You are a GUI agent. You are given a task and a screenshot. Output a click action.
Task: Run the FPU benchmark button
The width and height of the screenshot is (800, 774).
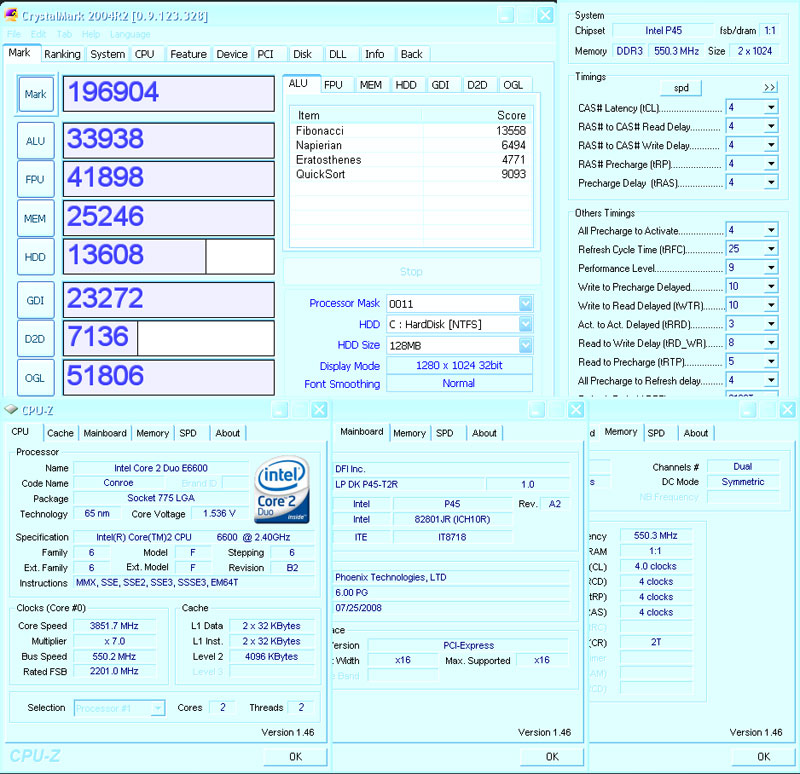35,179
